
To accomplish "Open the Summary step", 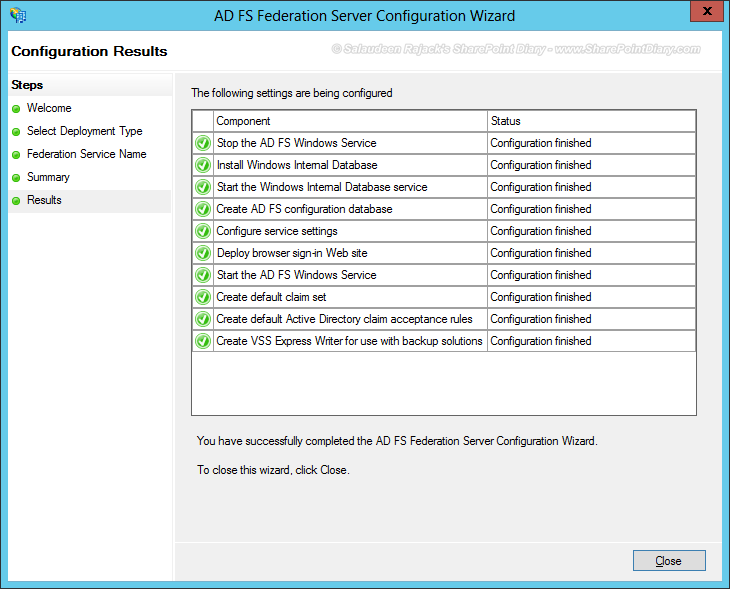I will [48, 177].
